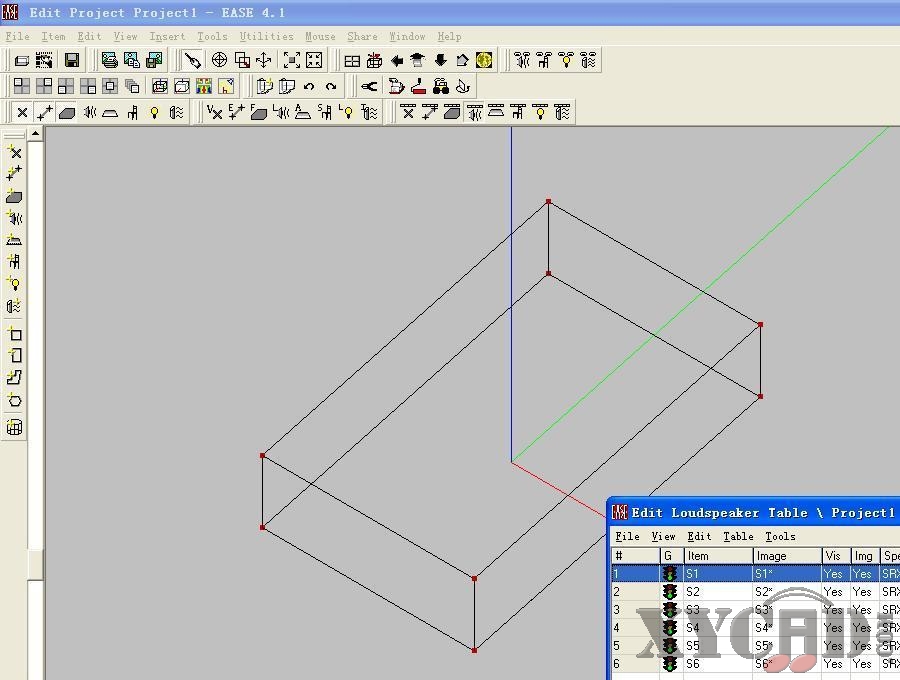
Task: Click the binoculars icon
Action: point(441,87)
